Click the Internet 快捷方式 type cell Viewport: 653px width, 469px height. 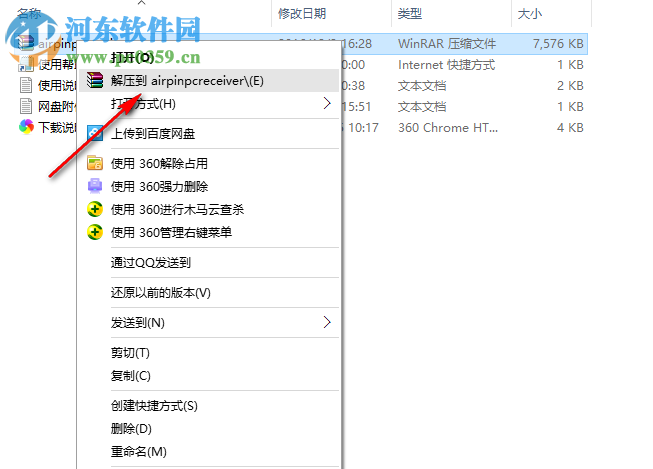[446, 65]
